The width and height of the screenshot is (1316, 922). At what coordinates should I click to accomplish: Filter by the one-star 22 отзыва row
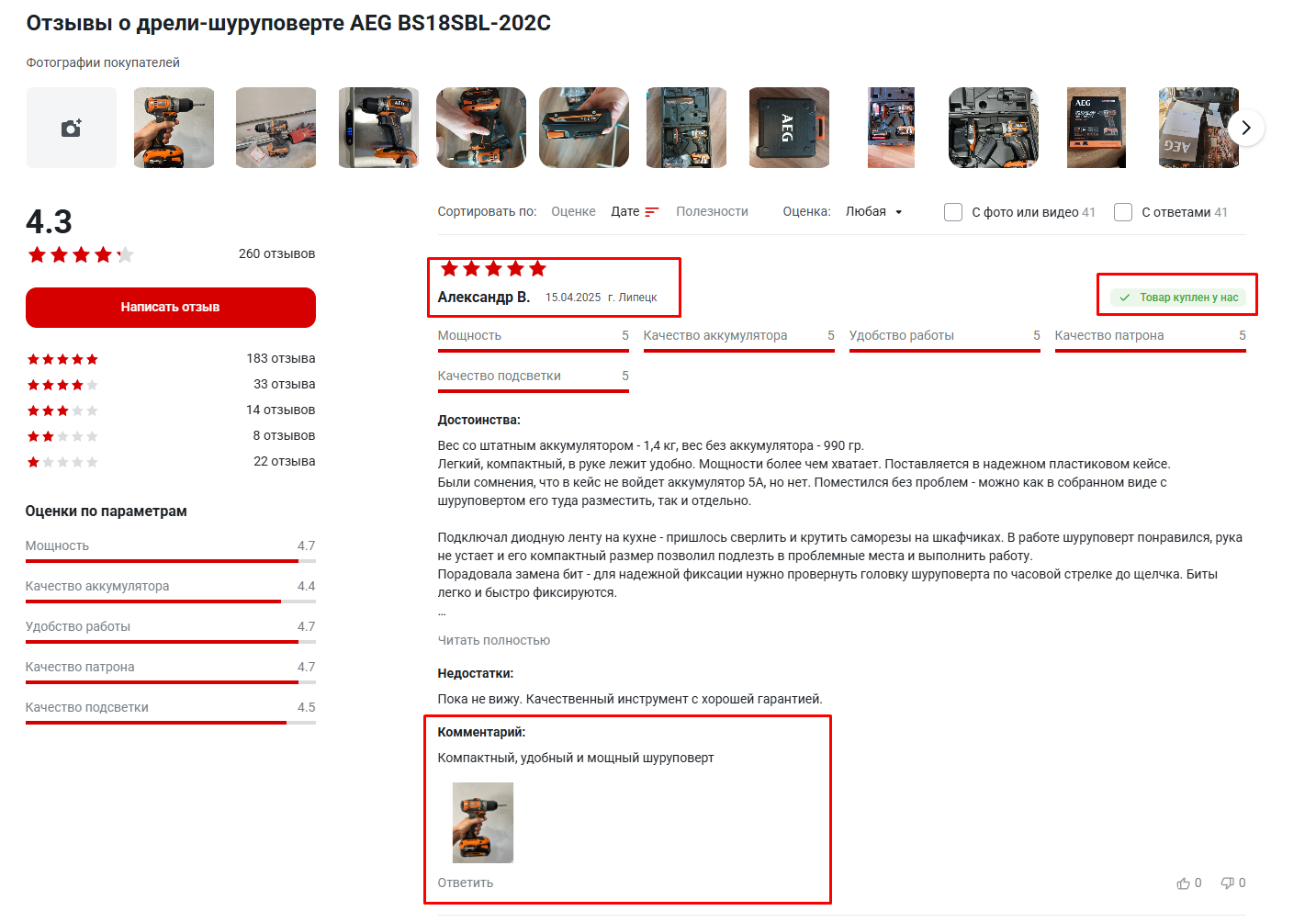click(x=171, y=462)
